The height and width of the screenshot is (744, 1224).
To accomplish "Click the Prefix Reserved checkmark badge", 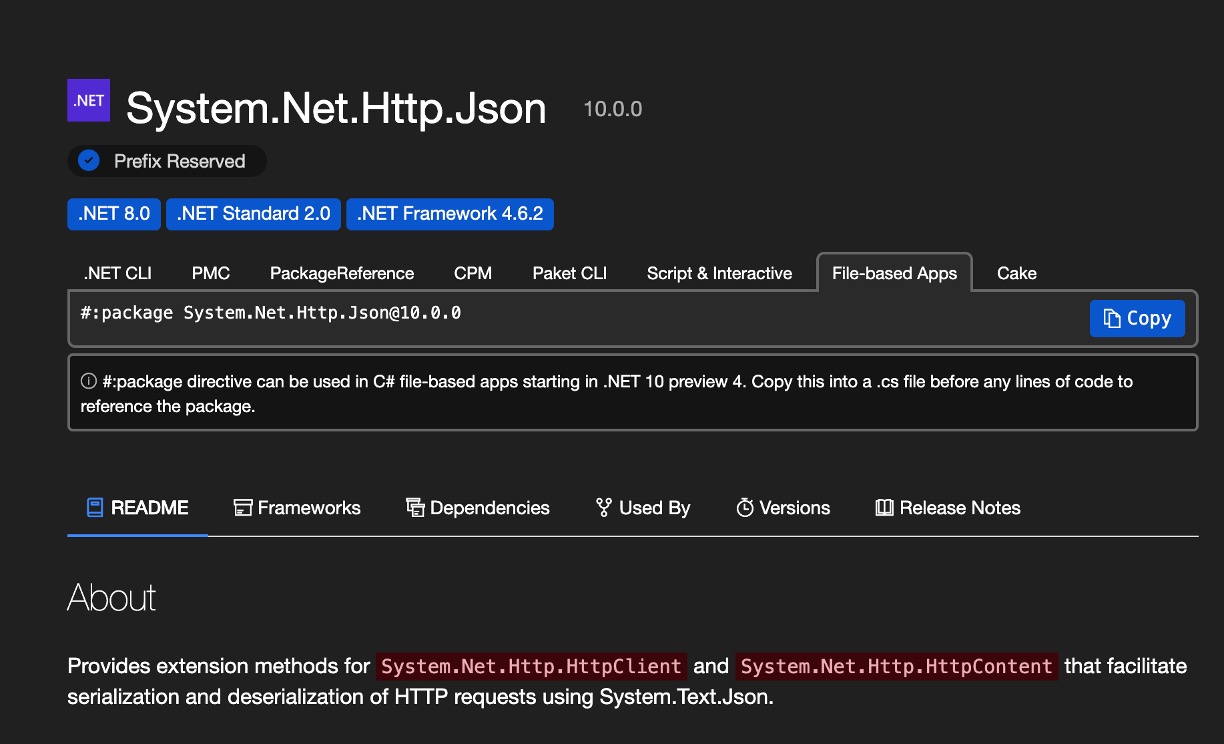I will (x=89, y=161).
